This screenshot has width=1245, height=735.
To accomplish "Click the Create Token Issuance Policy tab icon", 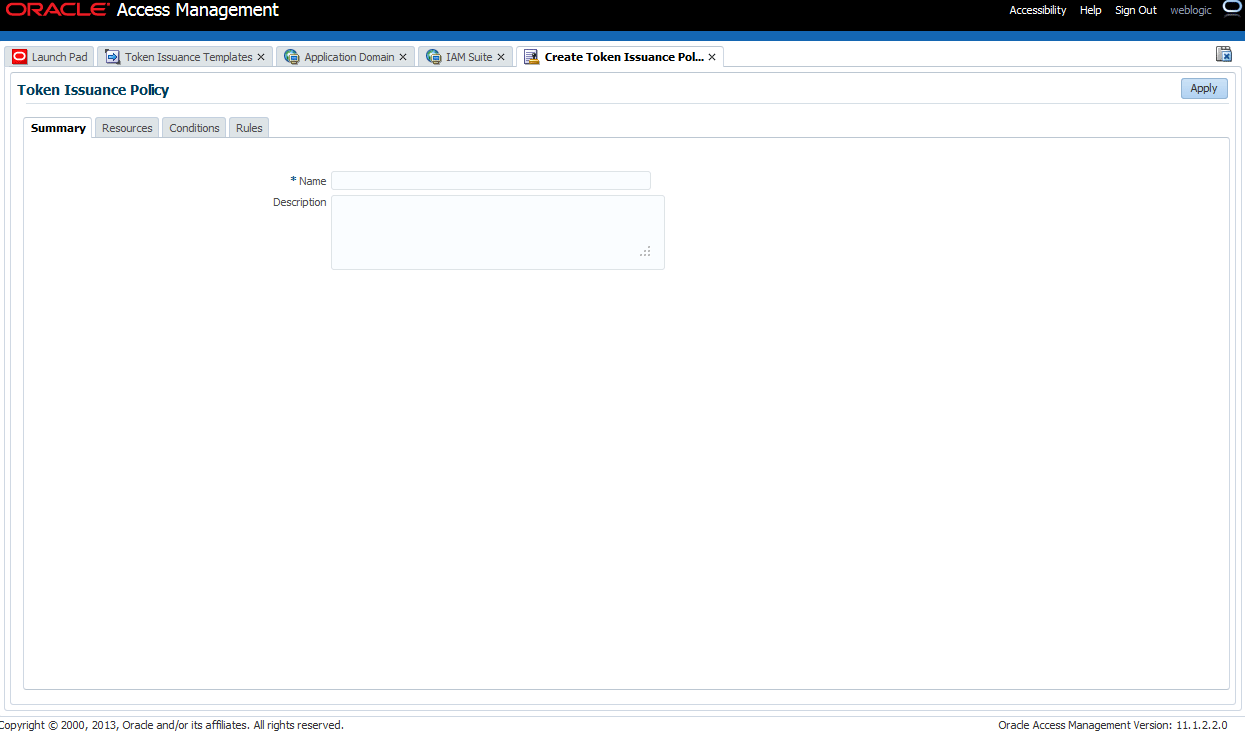I will [531, 57].
